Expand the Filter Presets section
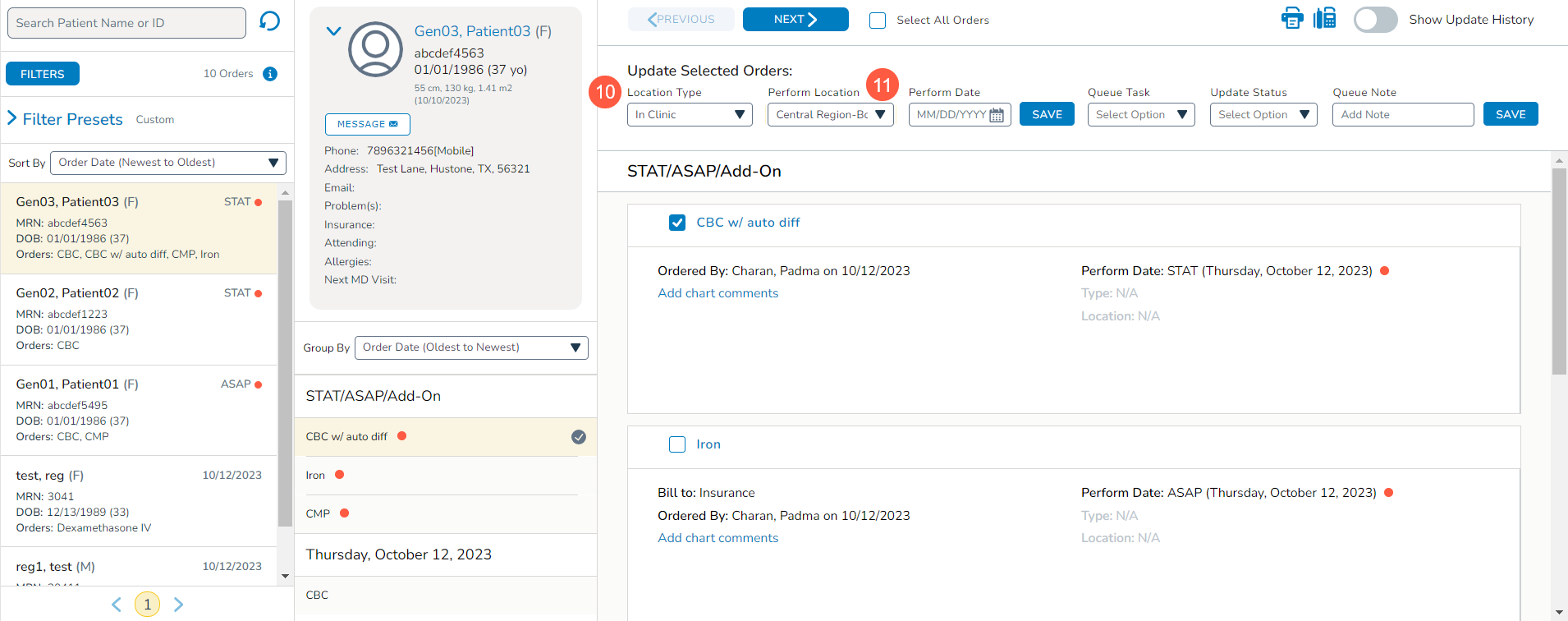The height and width of the screenshot is (621, 1568). tap(12, 119)
